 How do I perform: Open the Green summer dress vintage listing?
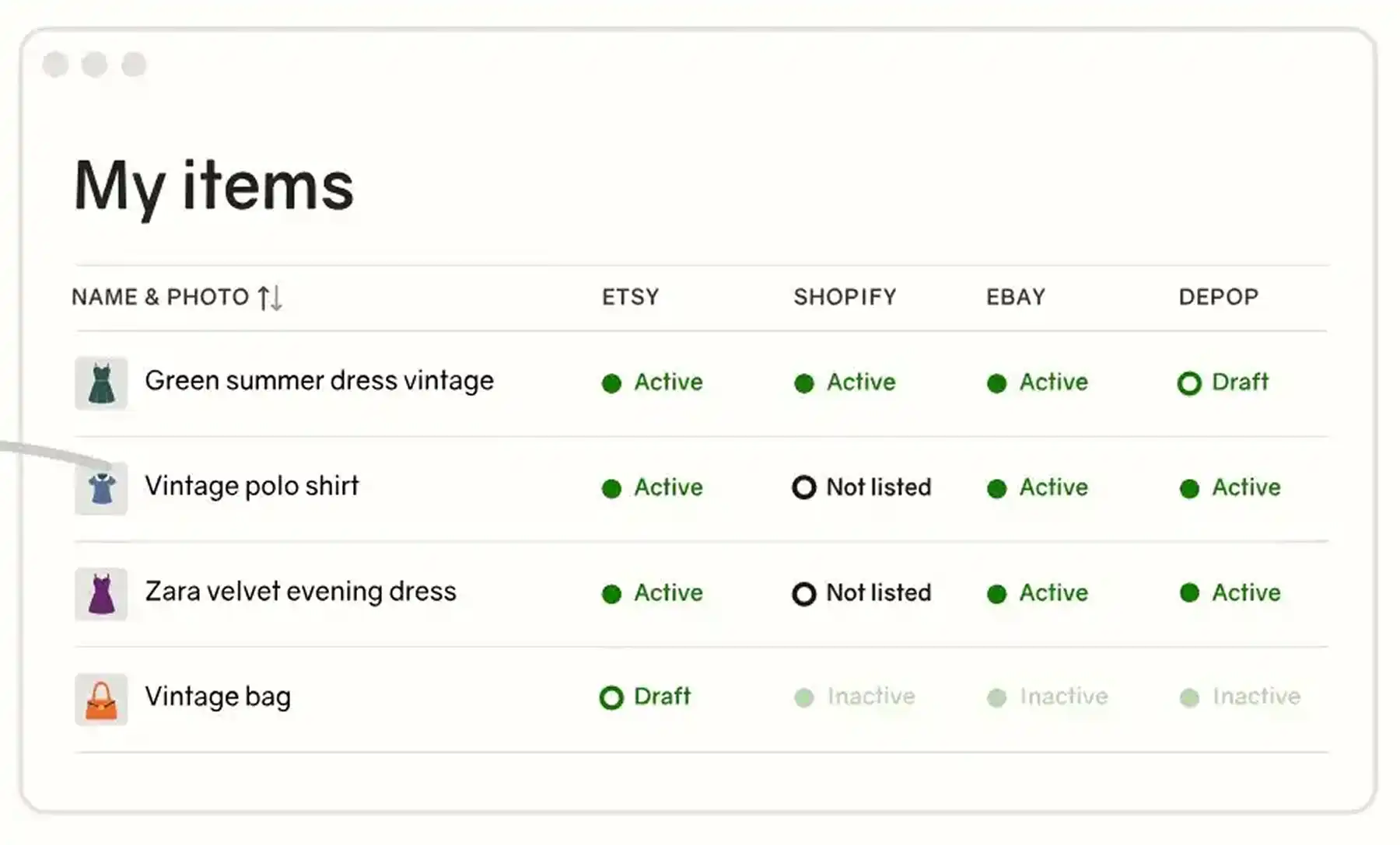pyautogui.click(x=319, y=382)
